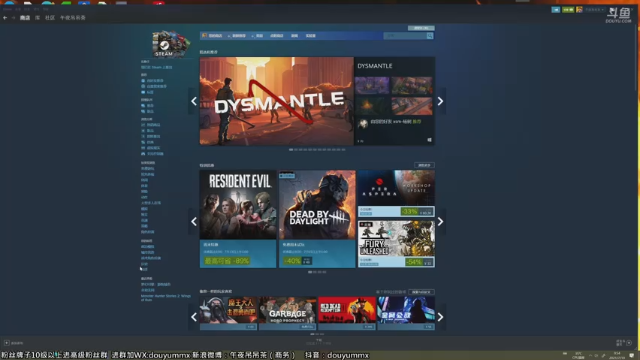
Task: Click the add game plus icon at bottom left
Action: (7, 343)
